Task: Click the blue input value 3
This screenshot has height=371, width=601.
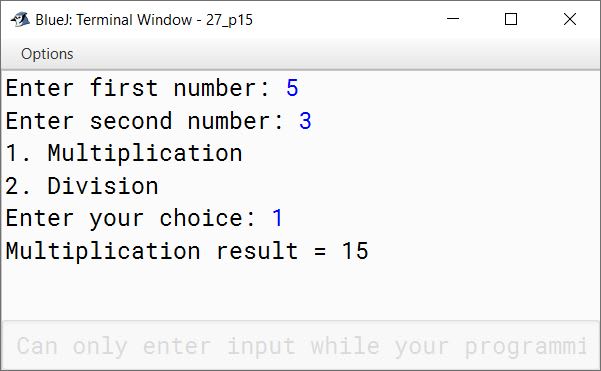Action: tap(305, 121)
